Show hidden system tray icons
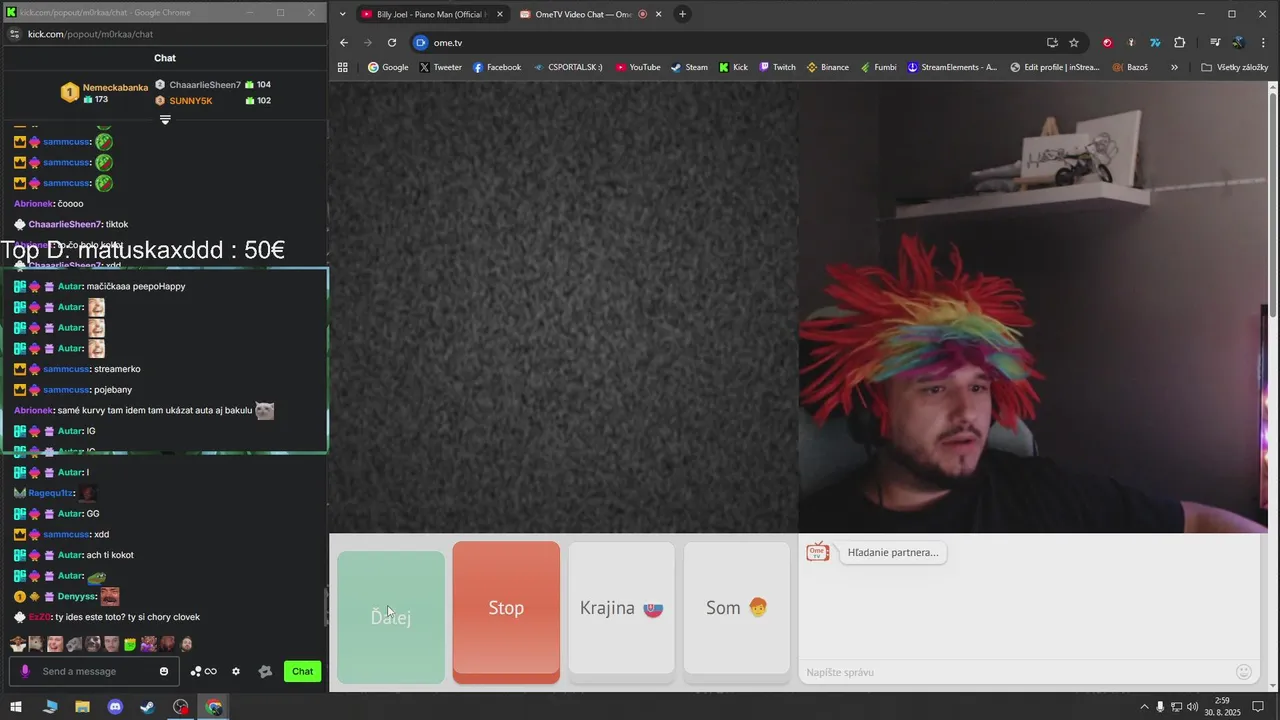Screen dimensions: 1280x720 (x=1144, y=707)
